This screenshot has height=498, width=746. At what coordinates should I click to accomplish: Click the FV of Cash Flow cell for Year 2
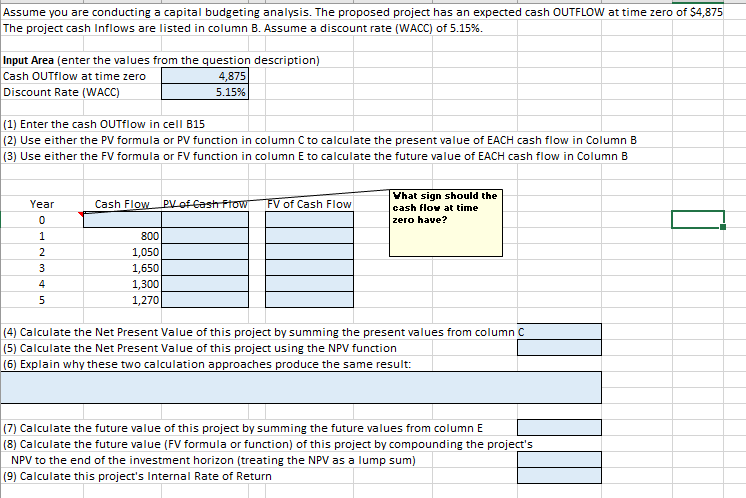coord(309,252)
